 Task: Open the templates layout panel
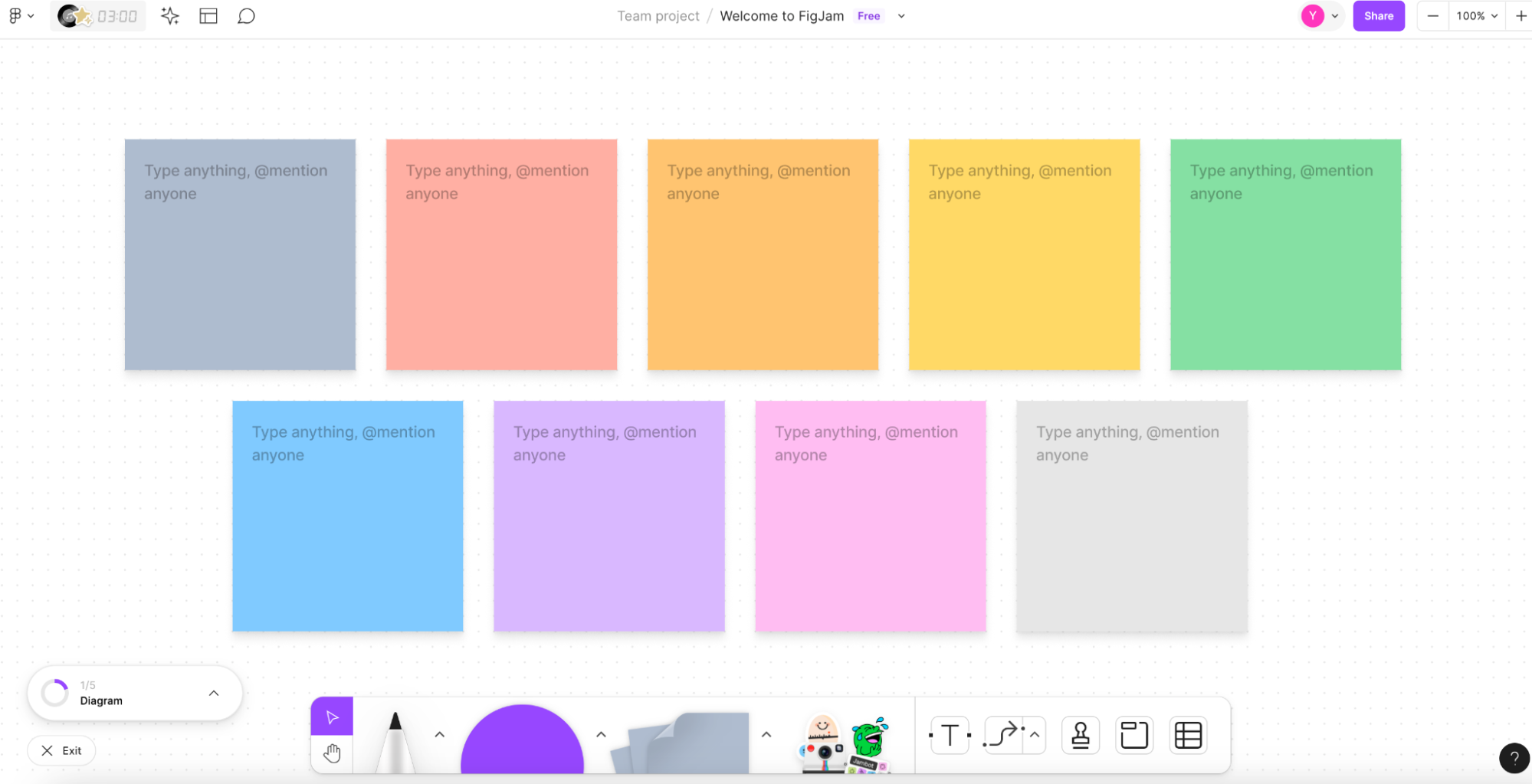208,16
